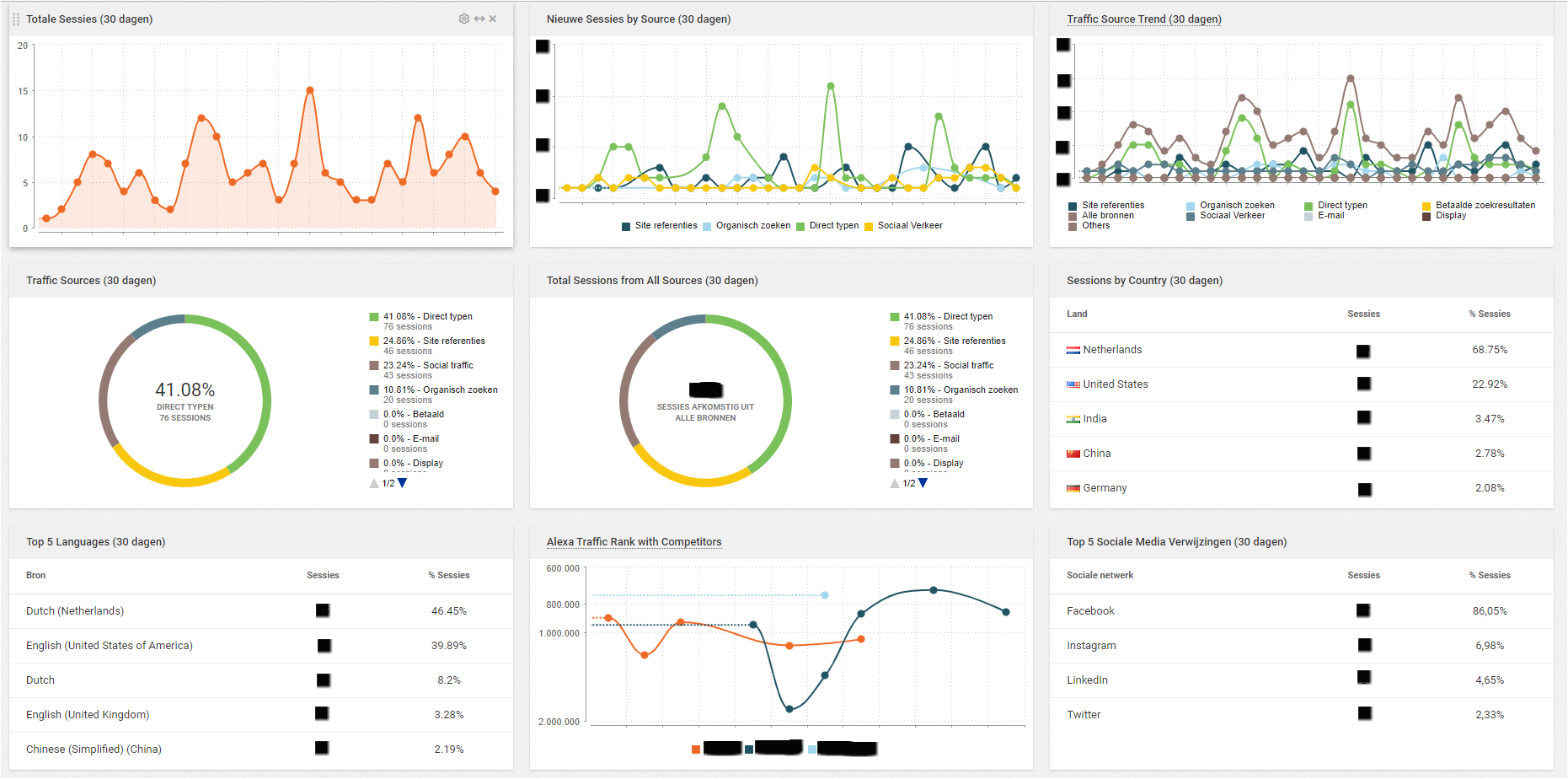Sort the countries table by % Sessies column
This screenshot has height=779, width=1568.
coord(1489,314)
